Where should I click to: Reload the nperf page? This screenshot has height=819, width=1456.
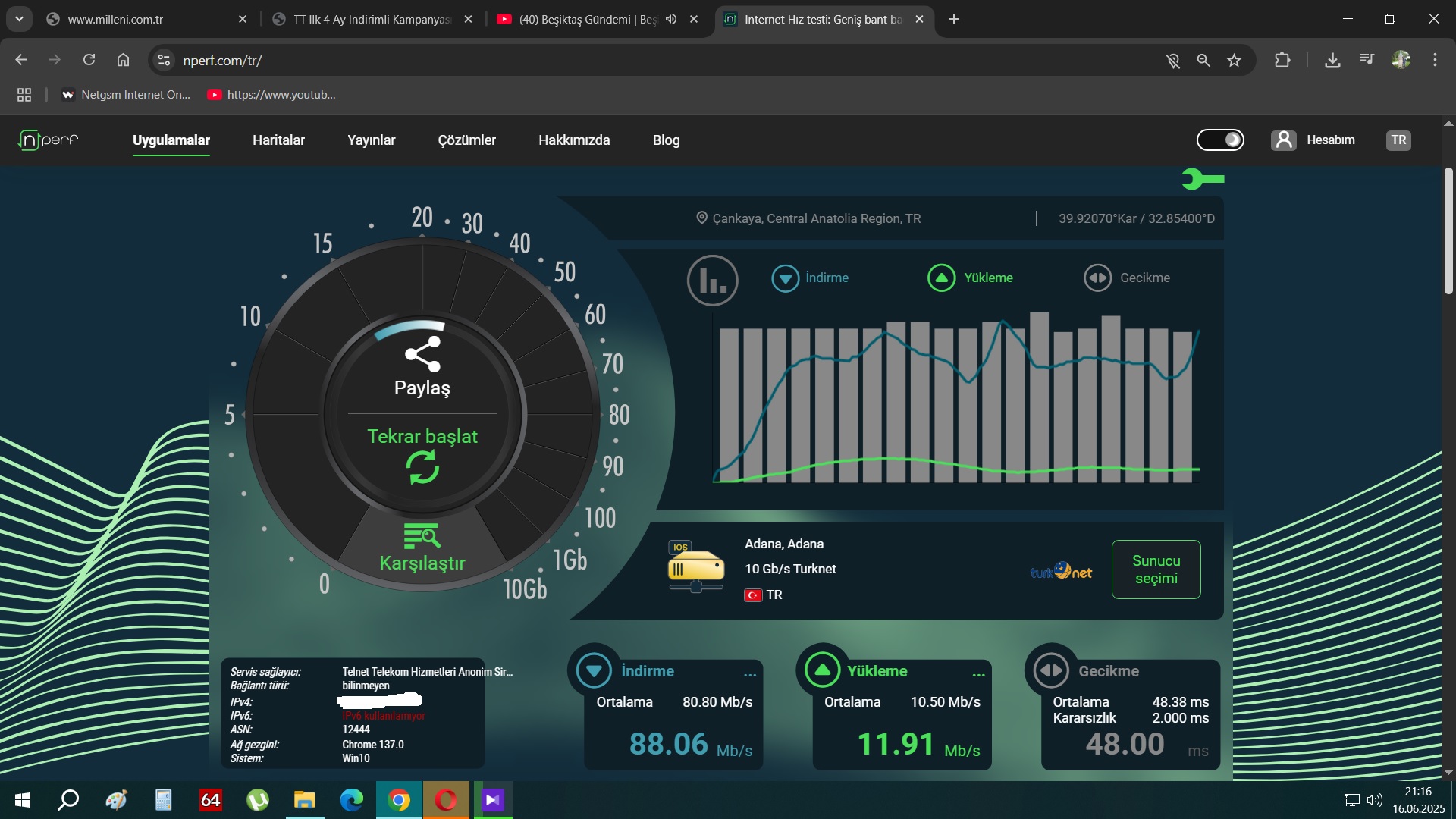[89, 60]
